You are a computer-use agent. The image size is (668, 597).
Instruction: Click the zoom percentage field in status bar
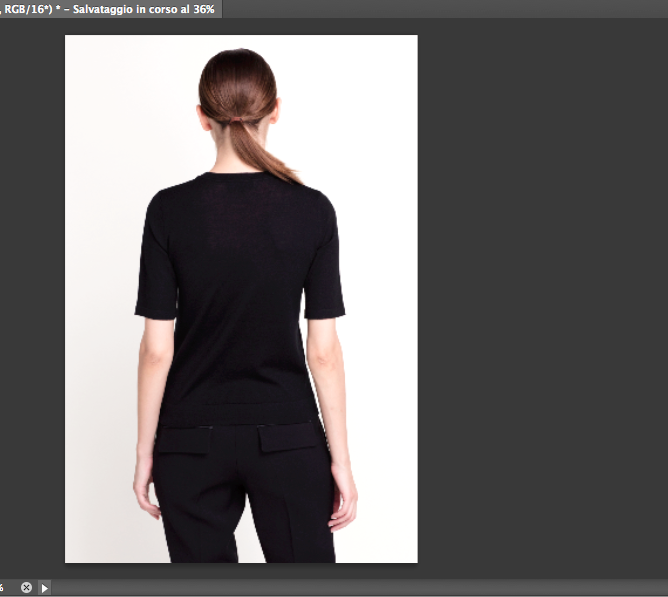click(x=4, y=588)
